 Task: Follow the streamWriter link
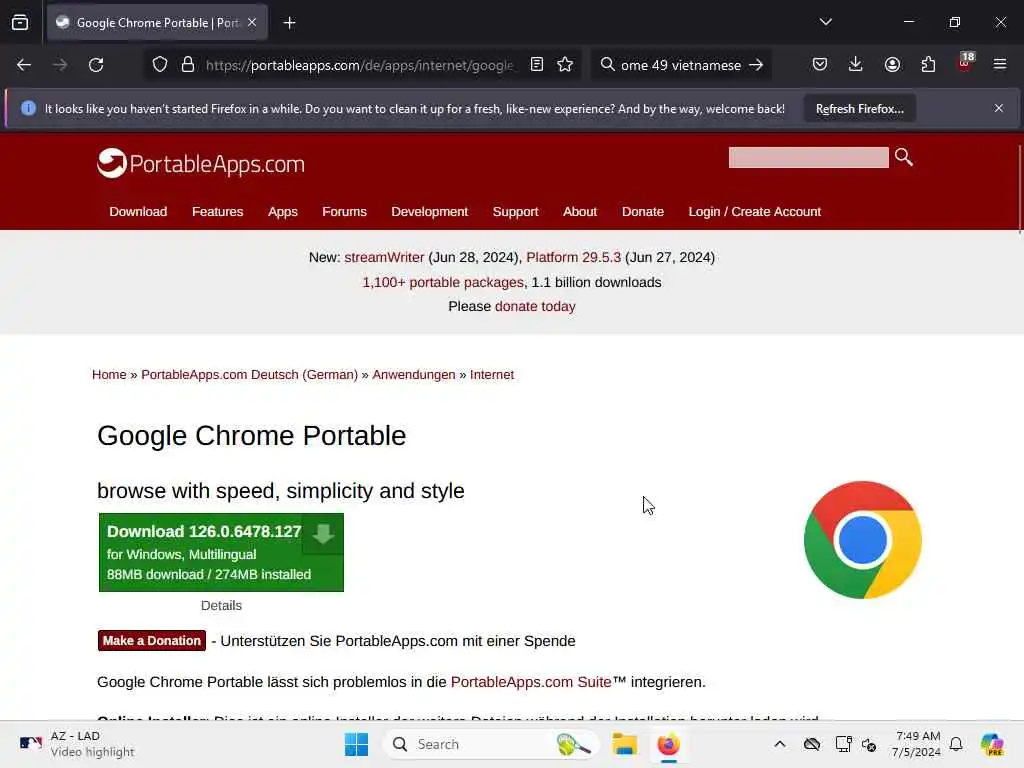point(384,257)
